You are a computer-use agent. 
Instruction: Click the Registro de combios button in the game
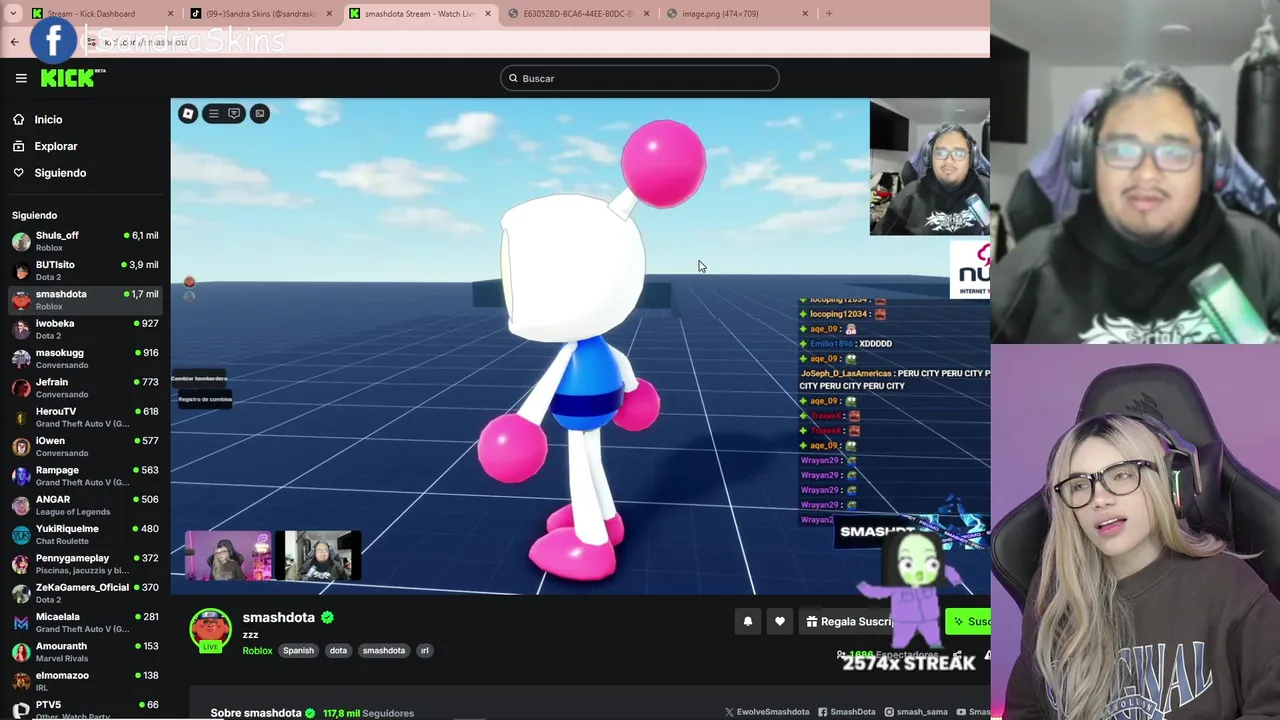pyautogui.click(x=205, y=399)
